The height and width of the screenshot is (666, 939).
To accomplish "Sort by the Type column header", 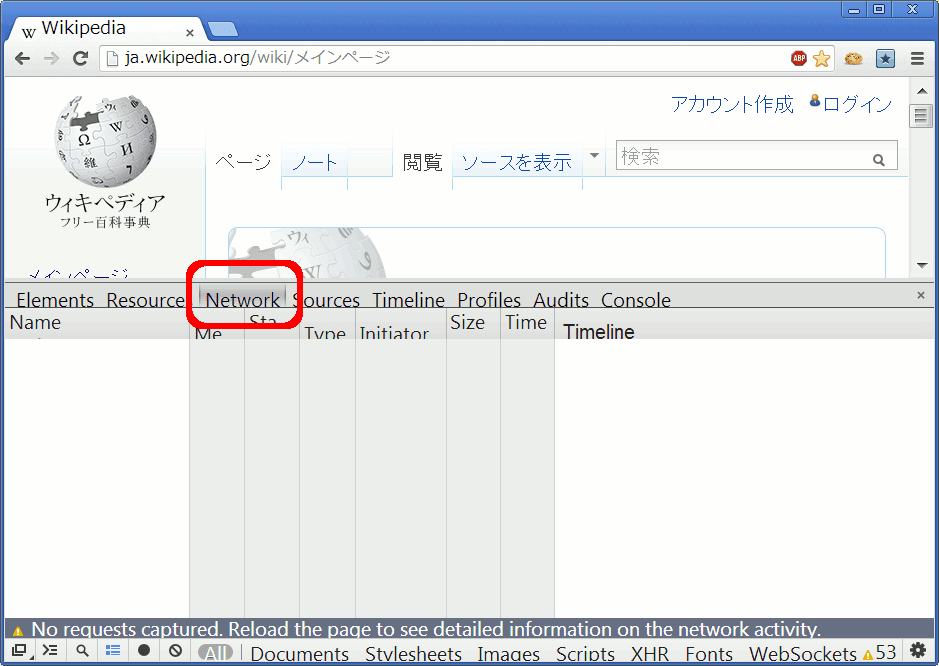I will pyautogui.click(x=327, y=323).
